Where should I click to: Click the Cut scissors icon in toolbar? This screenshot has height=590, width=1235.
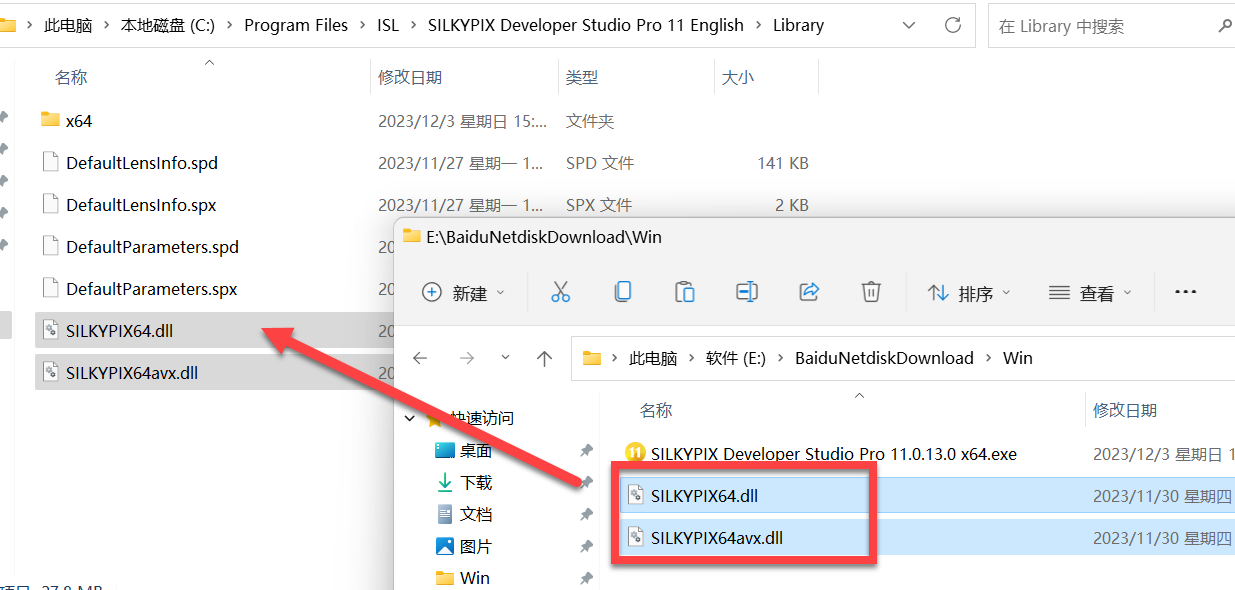[x=560, y=292]
